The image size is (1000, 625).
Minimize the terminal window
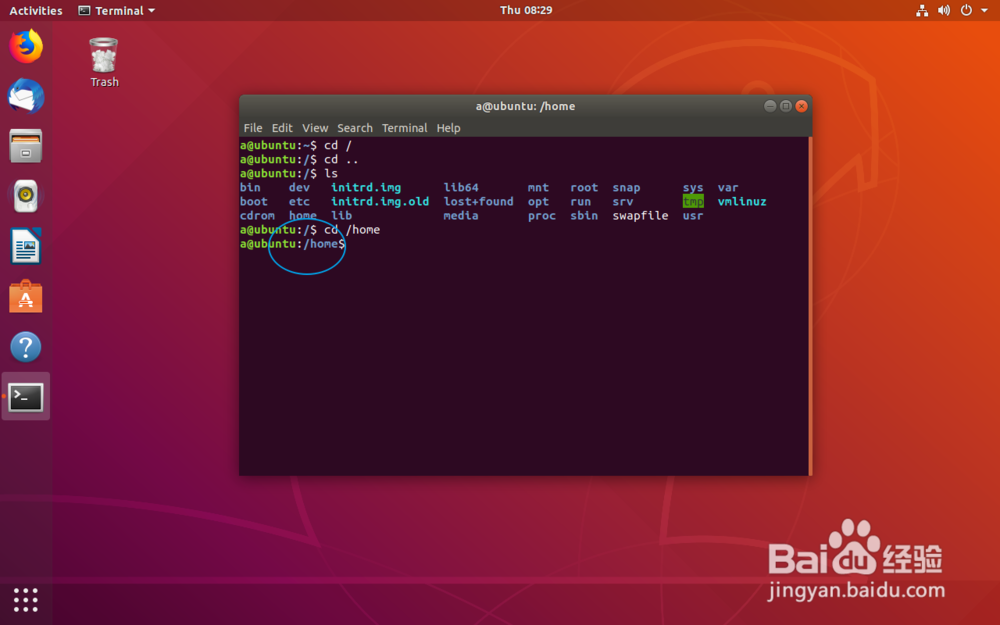[x=770, y=106]
